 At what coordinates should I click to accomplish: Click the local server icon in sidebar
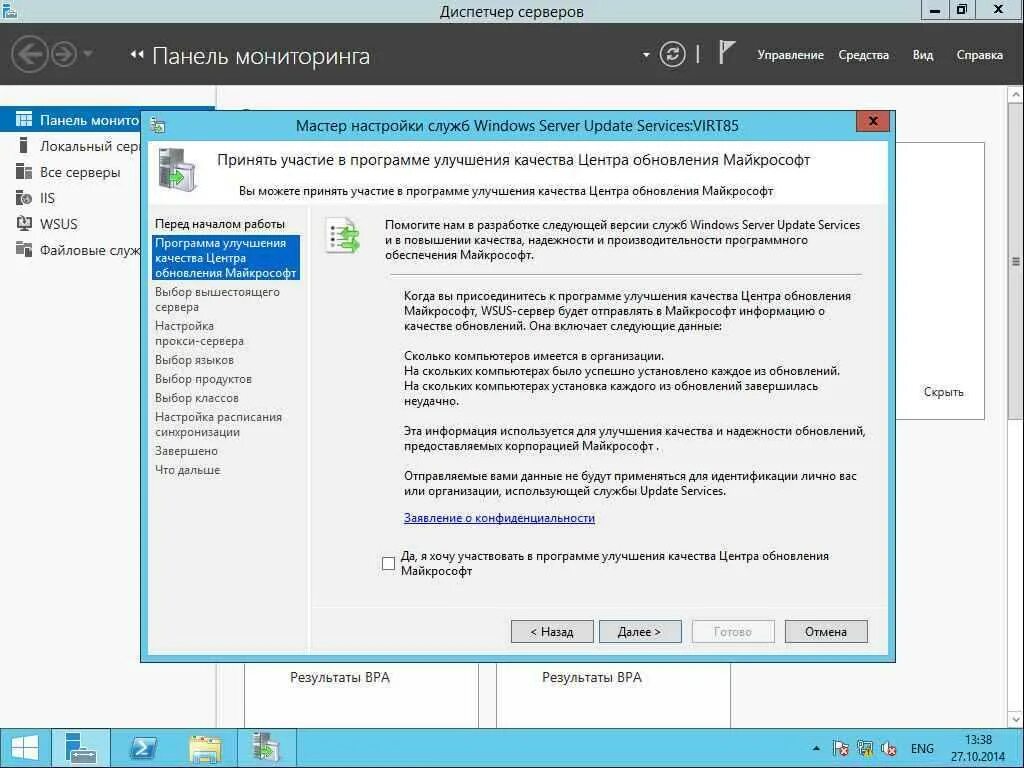[x=24, y=146]
